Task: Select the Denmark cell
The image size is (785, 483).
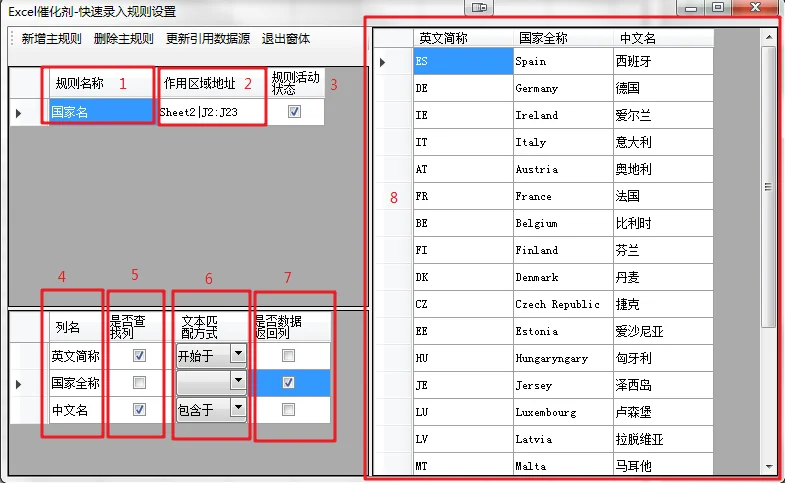Action: pyautogui.click(x=563, y=277)
